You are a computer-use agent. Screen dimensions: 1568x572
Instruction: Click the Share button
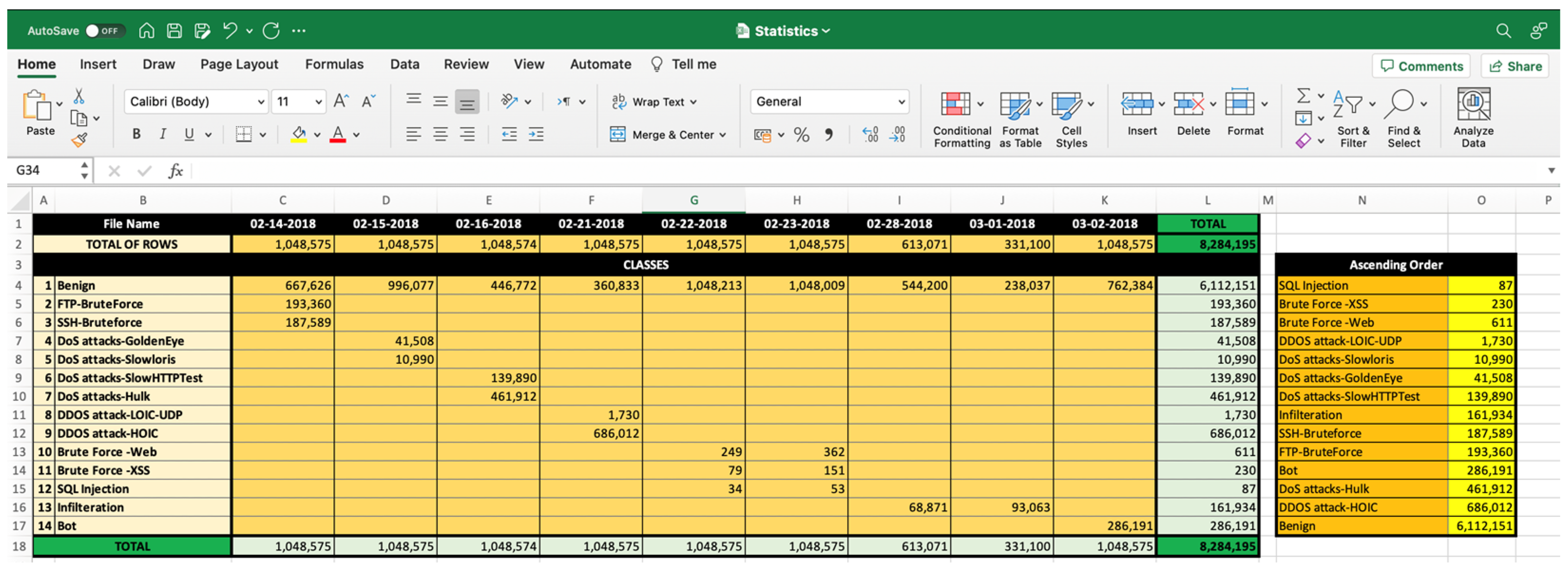1515,67
